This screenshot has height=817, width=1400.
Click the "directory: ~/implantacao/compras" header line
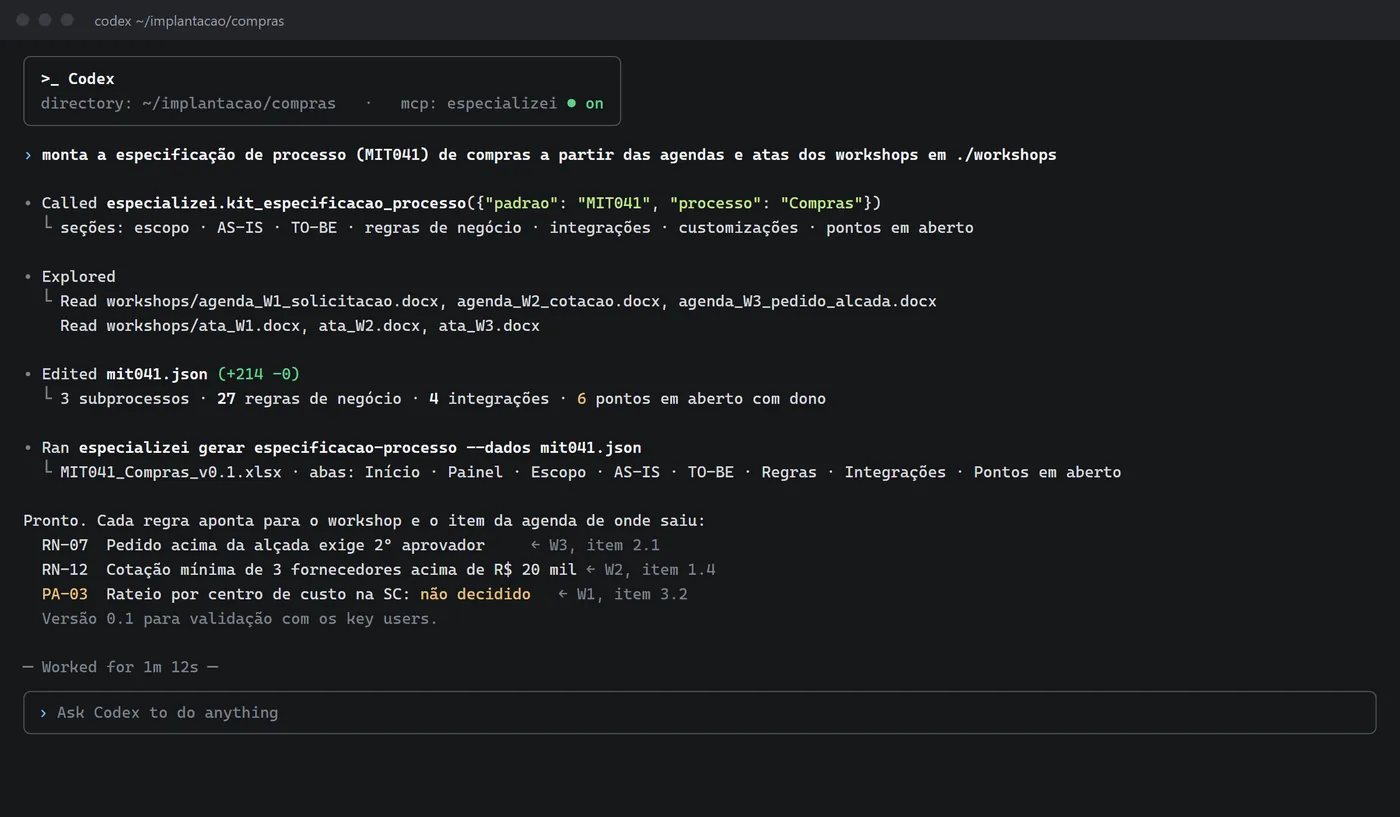[x=188, y=103]
